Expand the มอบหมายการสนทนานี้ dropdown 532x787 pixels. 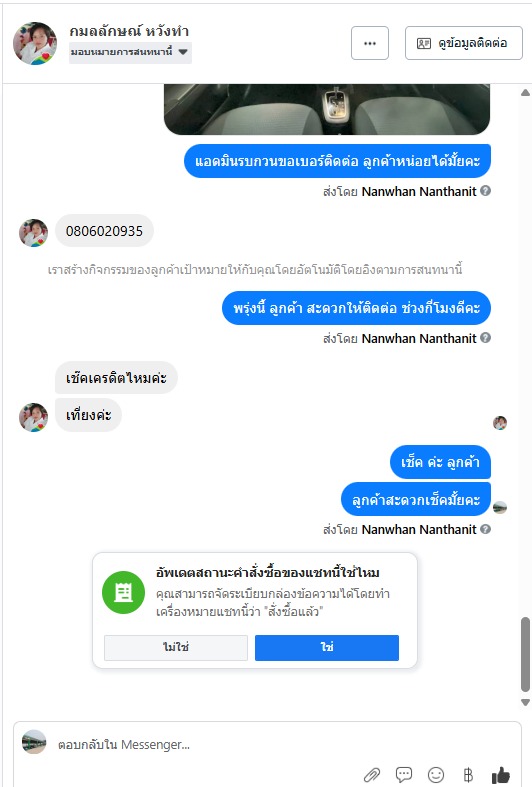[130, 52]
